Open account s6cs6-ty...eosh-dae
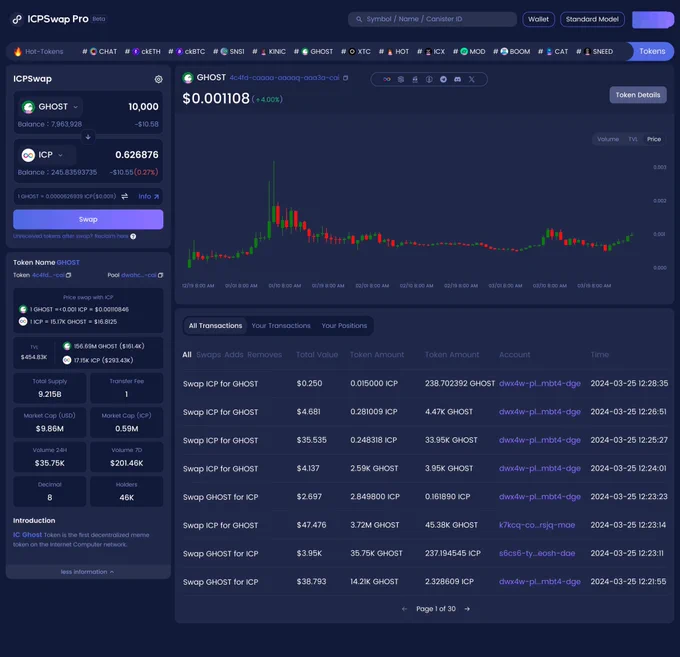The image size is (680, 657). 537,553
